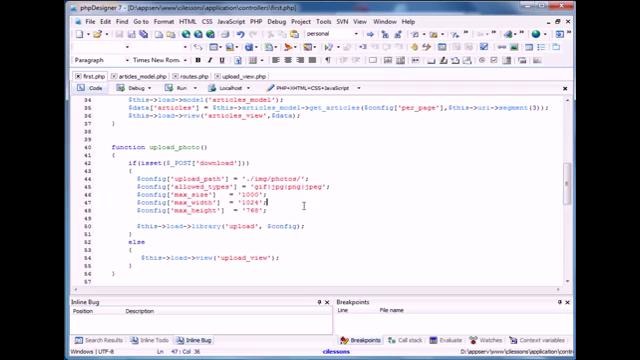Click the Align right icon
640x360 pixels.
(300, 60)
